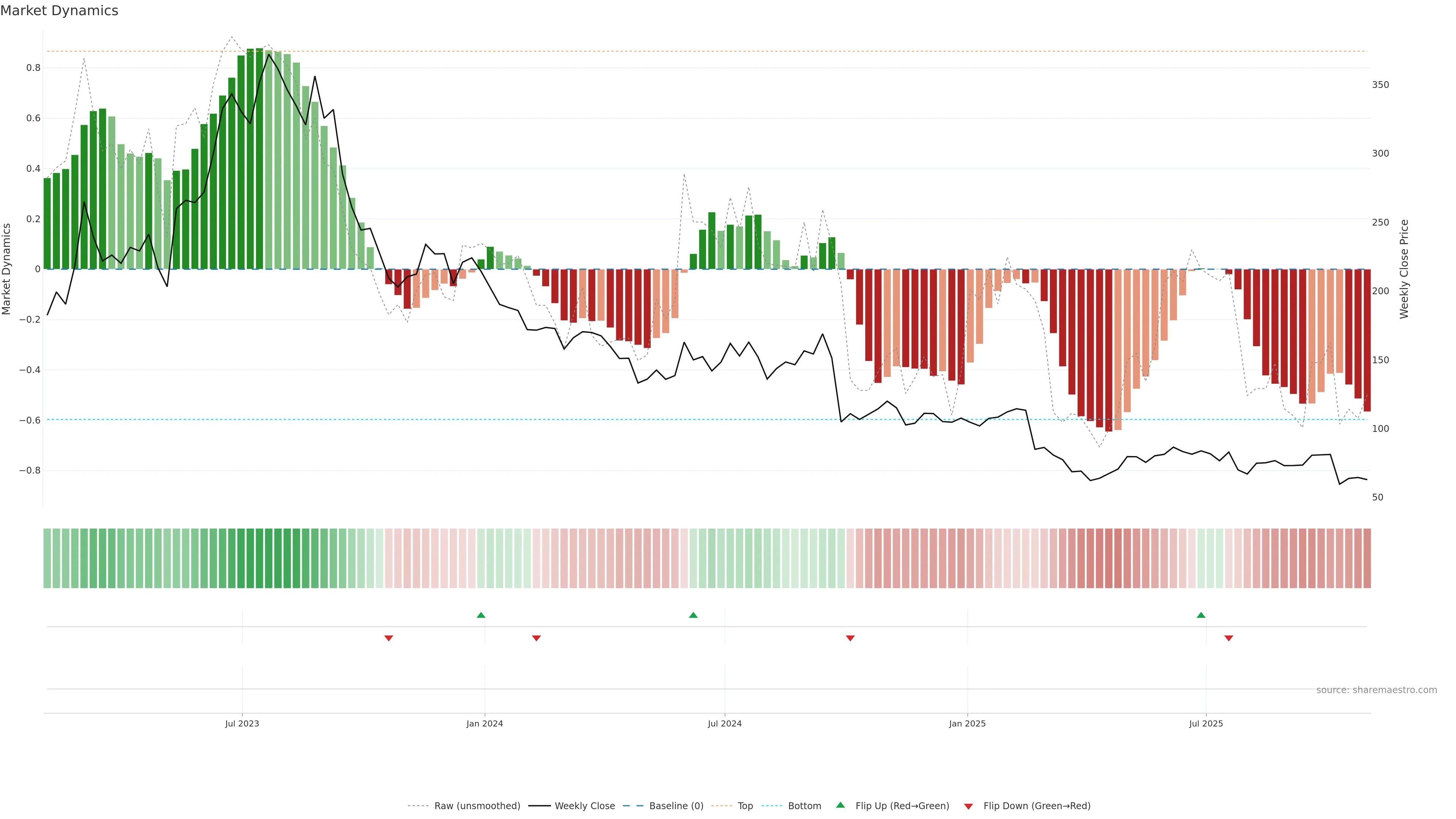Toggle the Flip Down (Green→Red) legend entry
Image resolution: width=1456 pixels, height=819 pixels.
click(x=1037, y=806)
